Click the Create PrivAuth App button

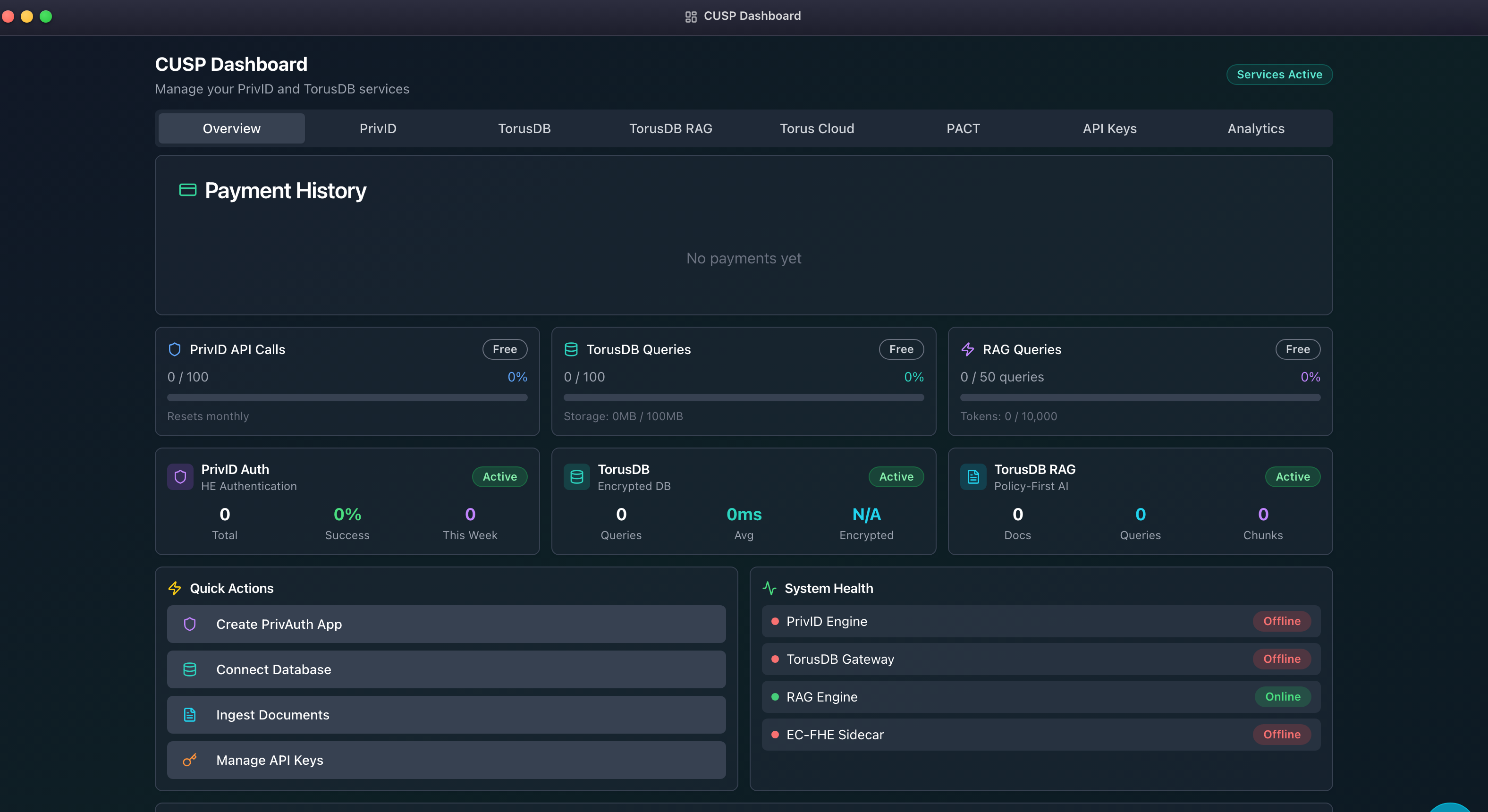(x=447, y=624)
